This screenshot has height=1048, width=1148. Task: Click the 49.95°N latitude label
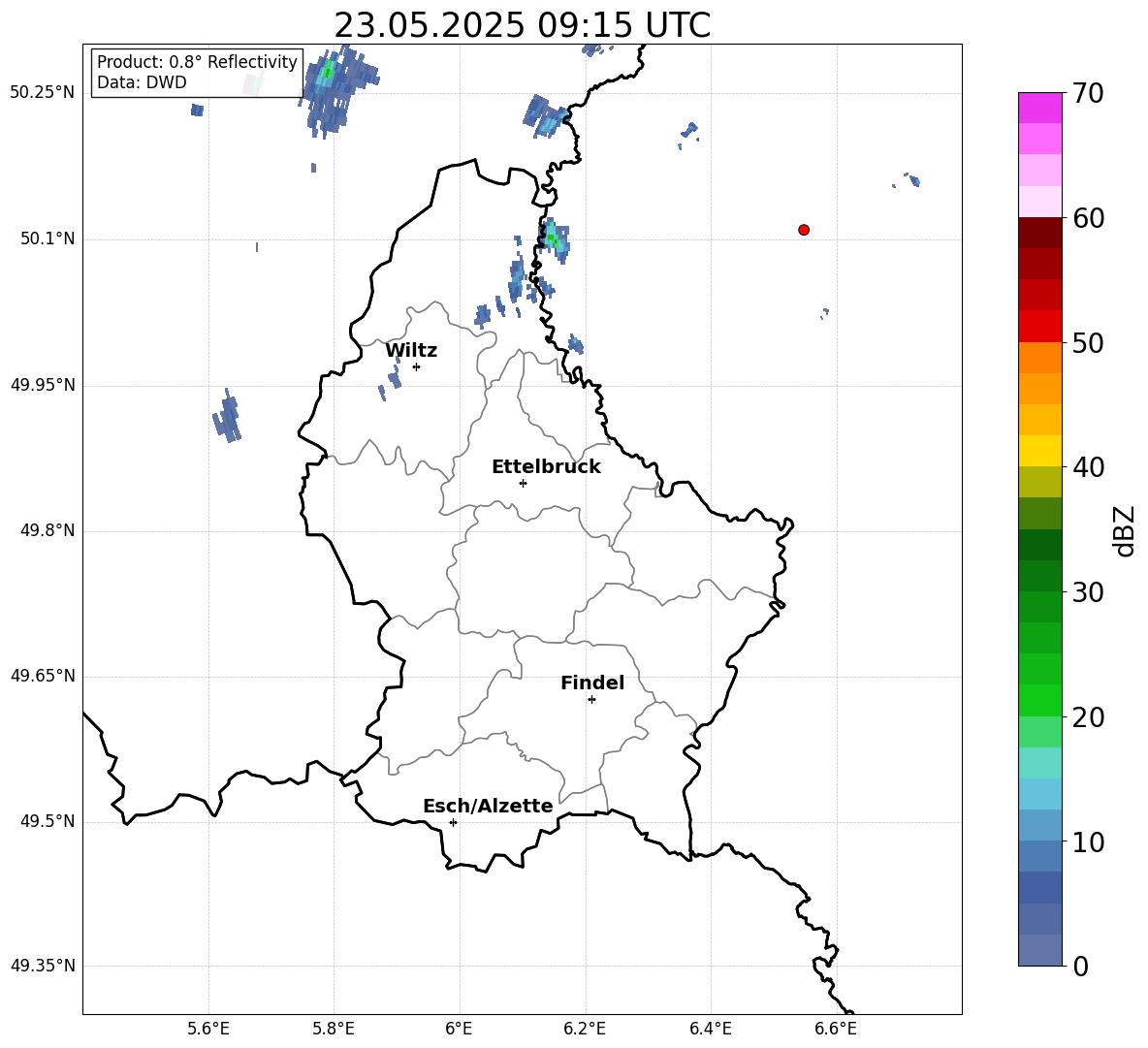click(43, 385)
